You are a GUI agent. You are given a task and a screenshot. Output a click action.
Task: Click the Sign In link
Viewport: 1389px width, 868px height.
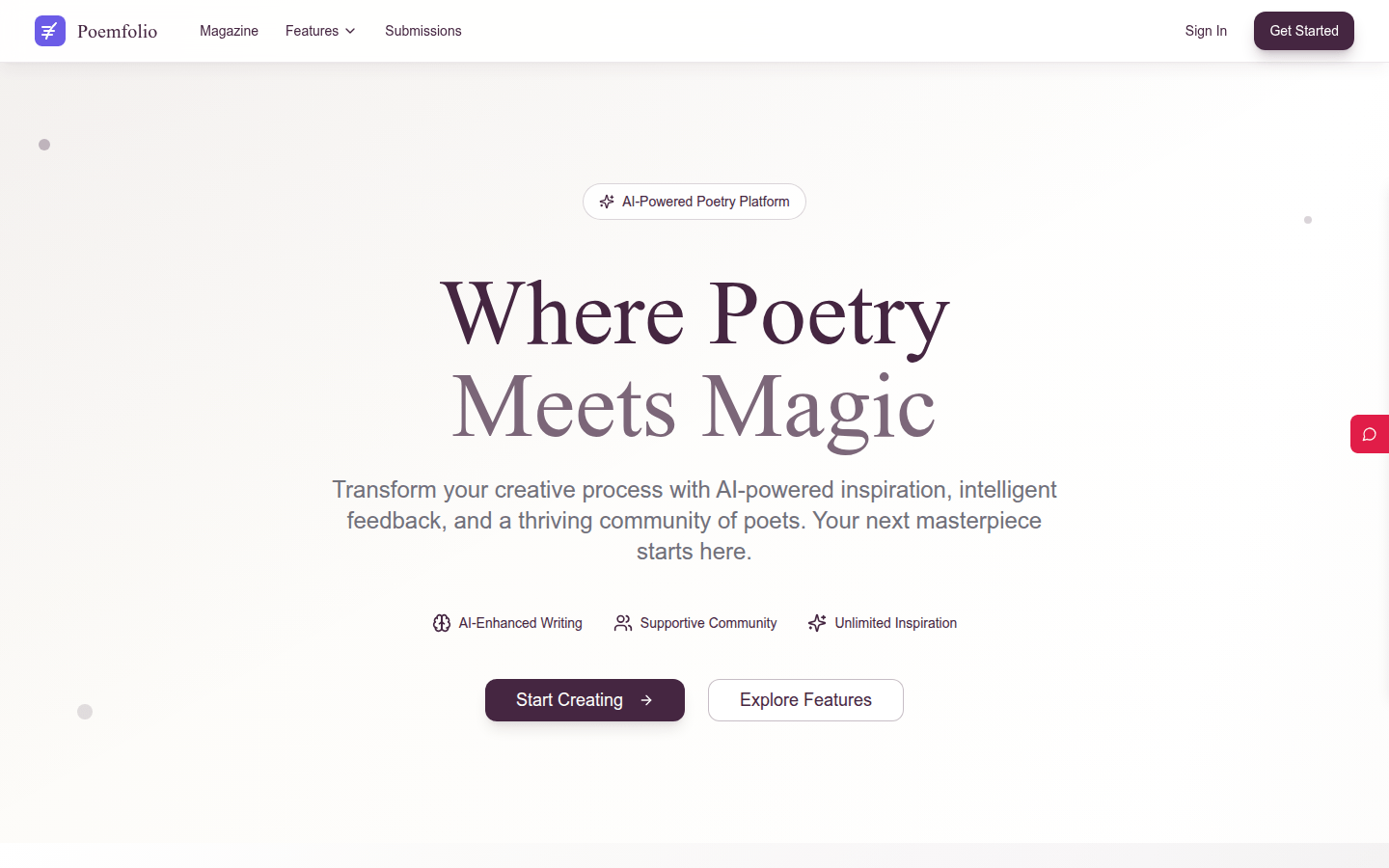point(1206,31)
